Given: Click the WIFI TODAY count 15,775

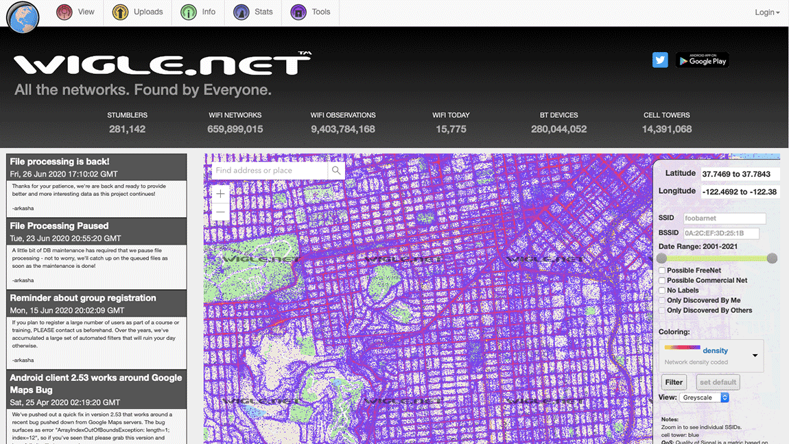Looking at the screenshot, I should (451, 129).
